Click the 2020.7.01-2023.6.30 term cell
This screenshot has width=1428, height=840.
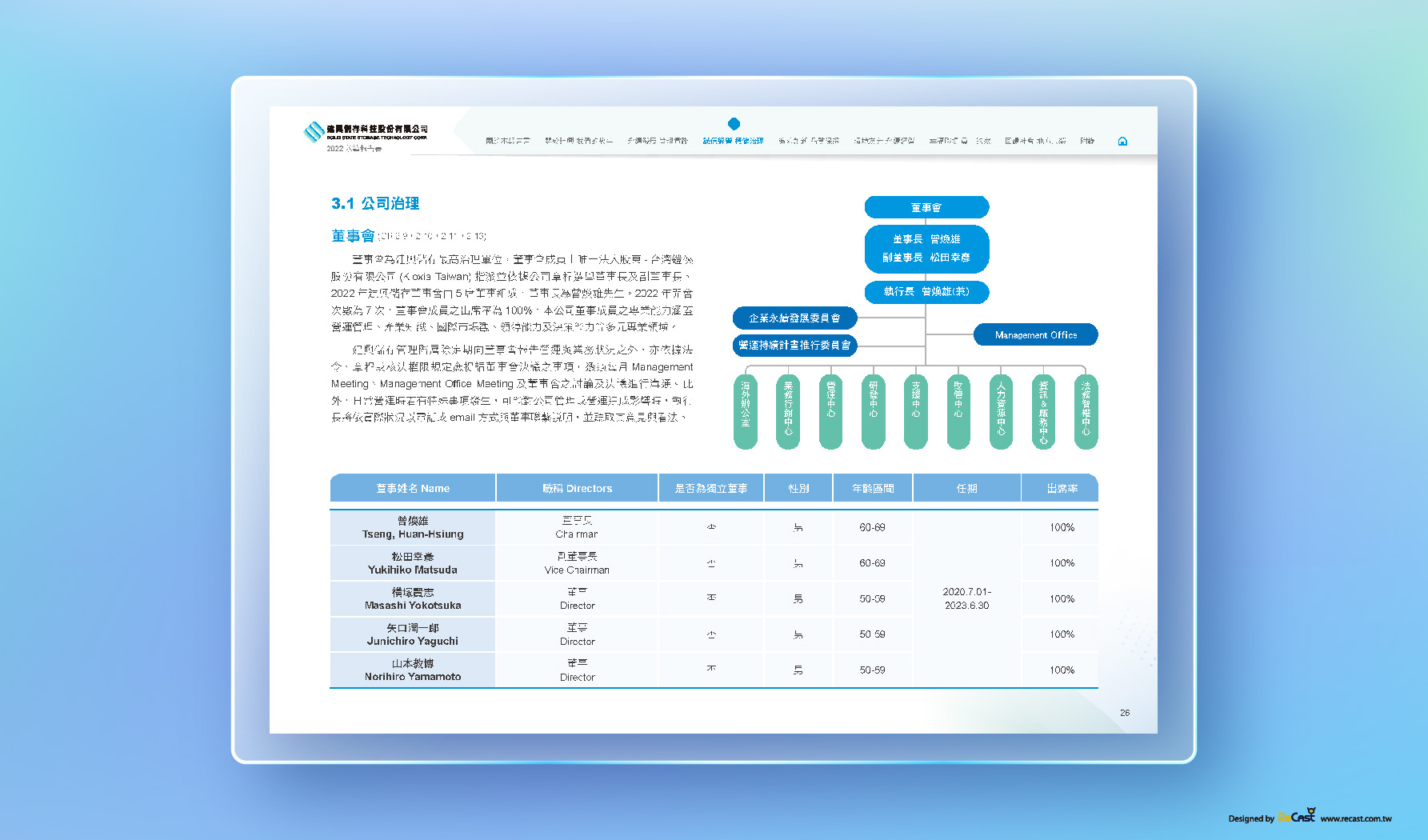tap(966, 598)
